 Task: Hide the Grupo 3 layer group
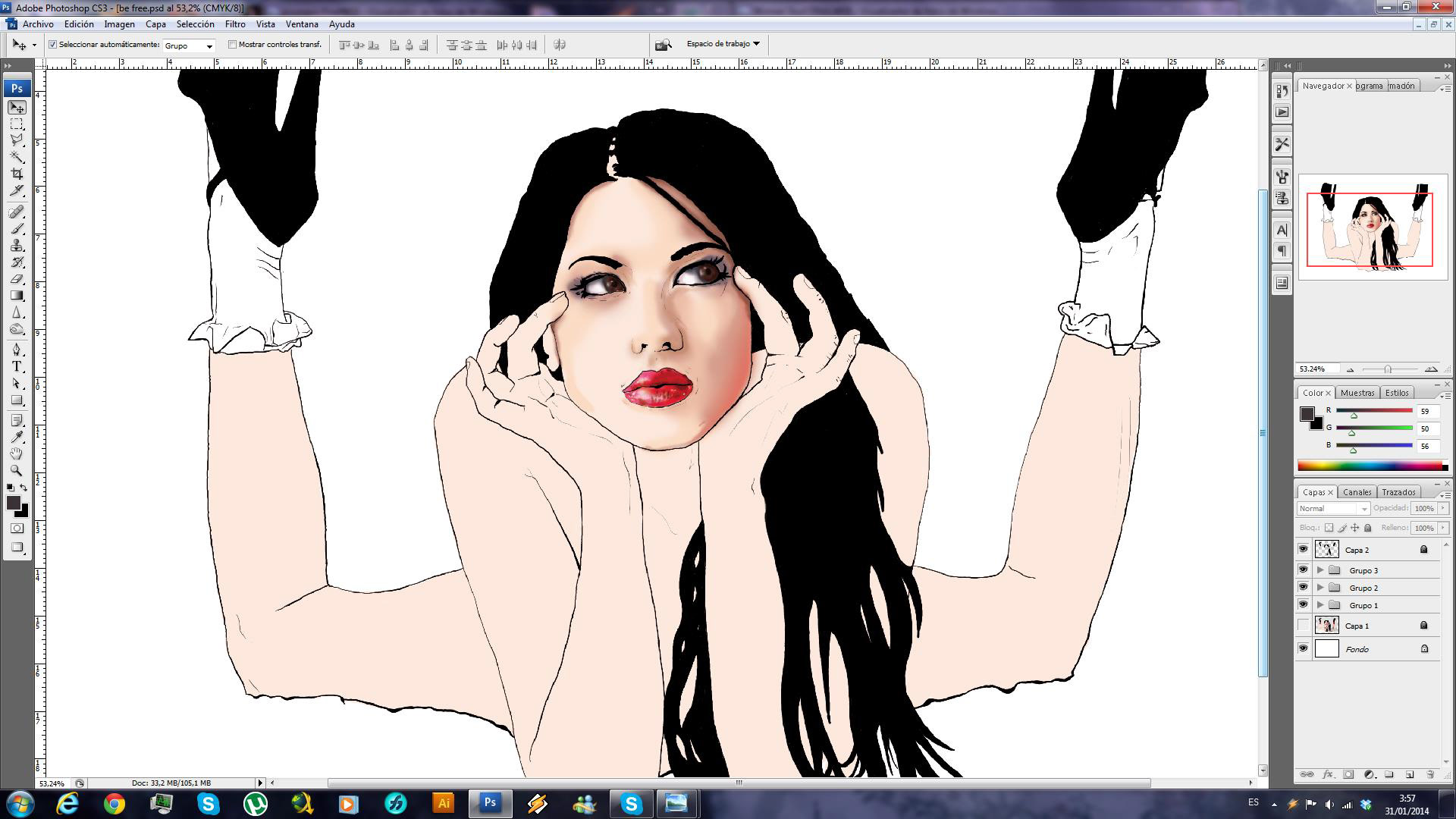point(1303,570)
